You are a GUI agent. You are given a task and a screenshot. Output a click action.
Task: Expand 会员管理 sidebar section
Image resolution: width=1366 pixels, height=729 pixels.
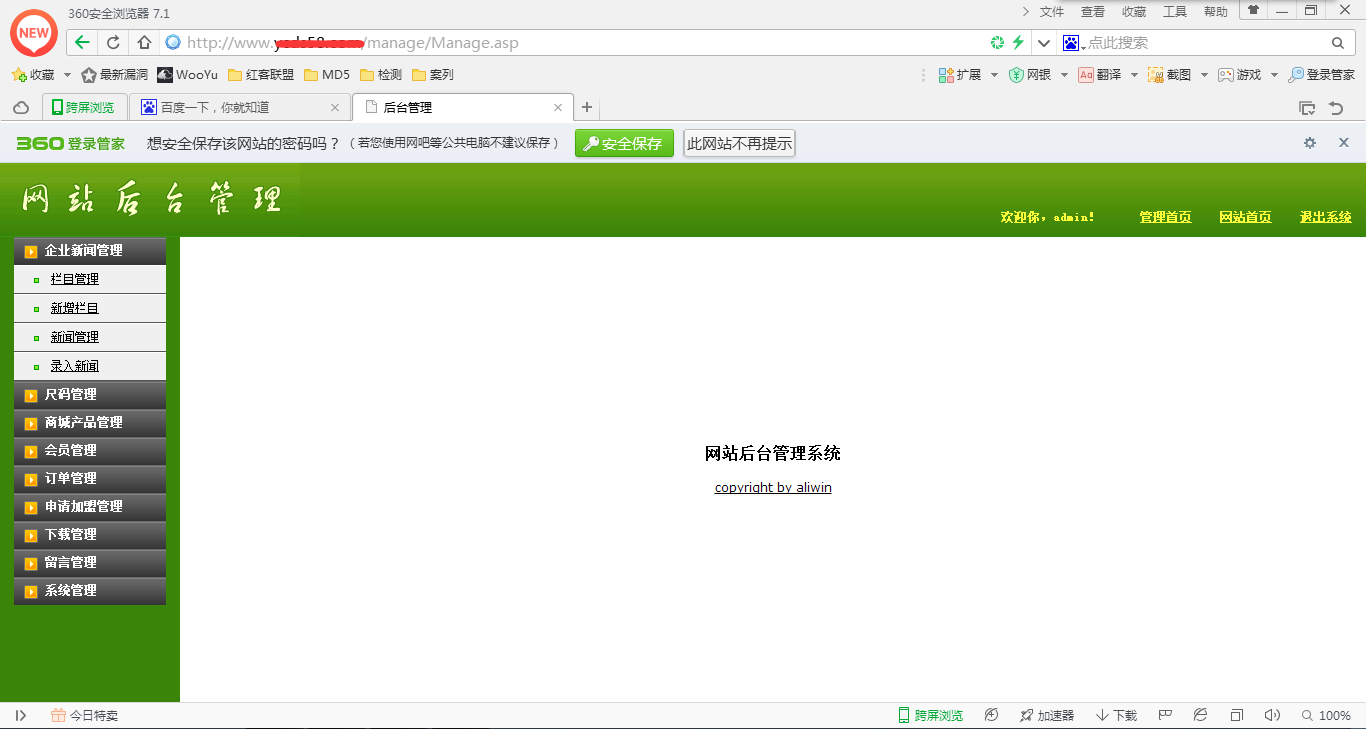pos(90,451)
